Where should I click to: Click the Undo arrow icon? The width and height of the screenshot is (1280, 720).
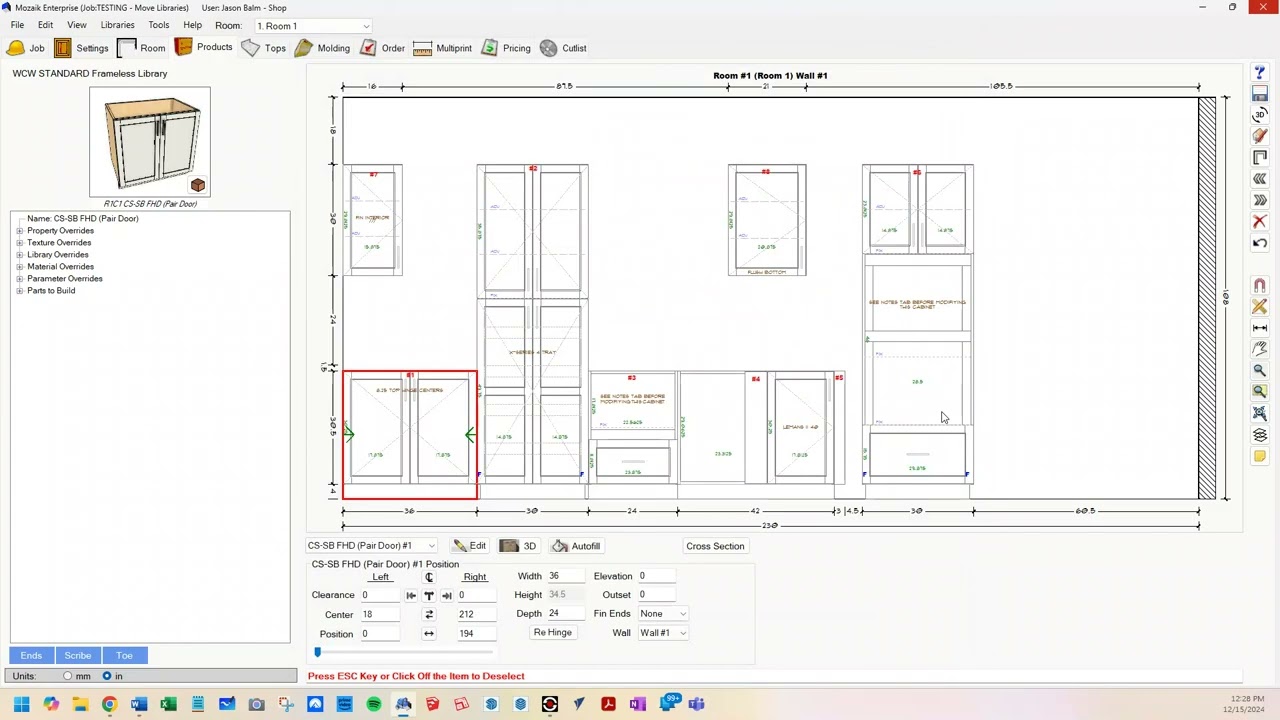(x=1259, y=243)
